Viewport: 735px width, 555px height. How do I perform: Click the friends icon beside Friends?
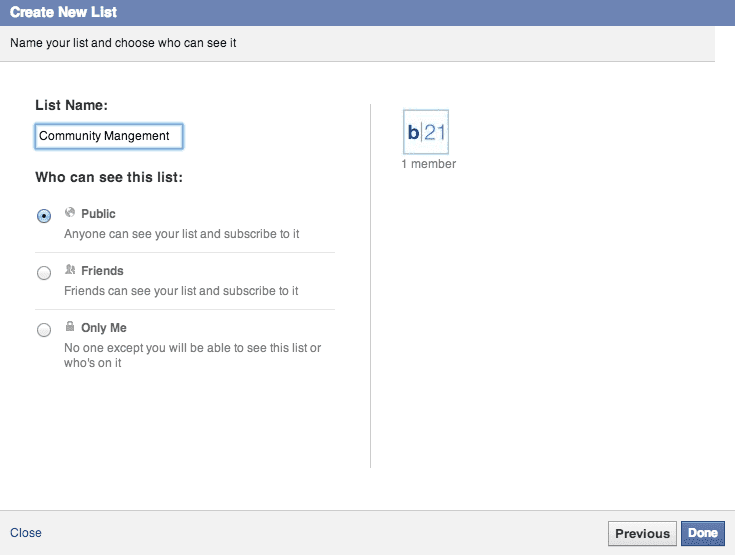click(x=70, y=270)
